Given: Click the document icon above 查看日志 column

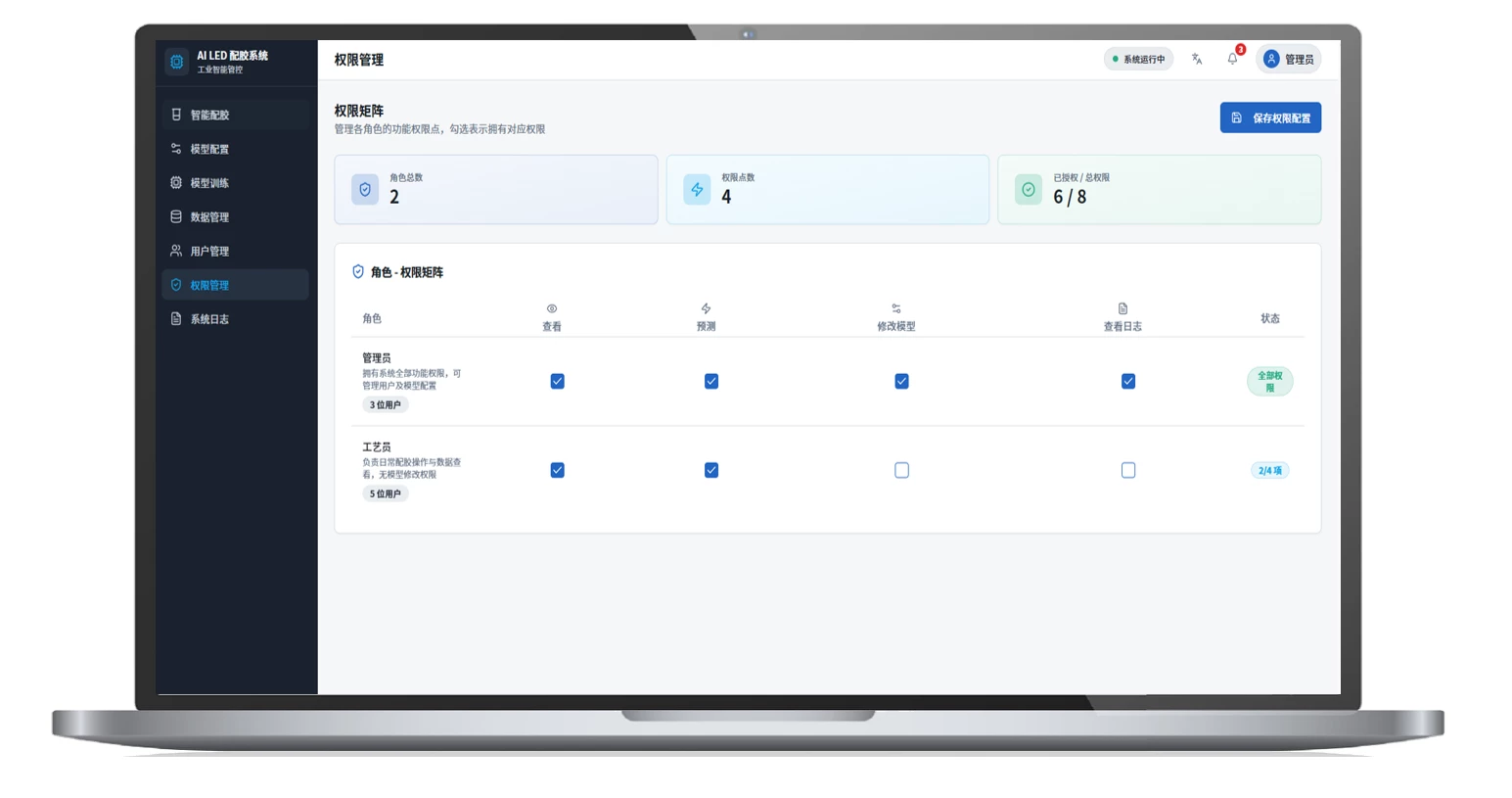Looking at the screenshot, I should (x=1123, y=308).
